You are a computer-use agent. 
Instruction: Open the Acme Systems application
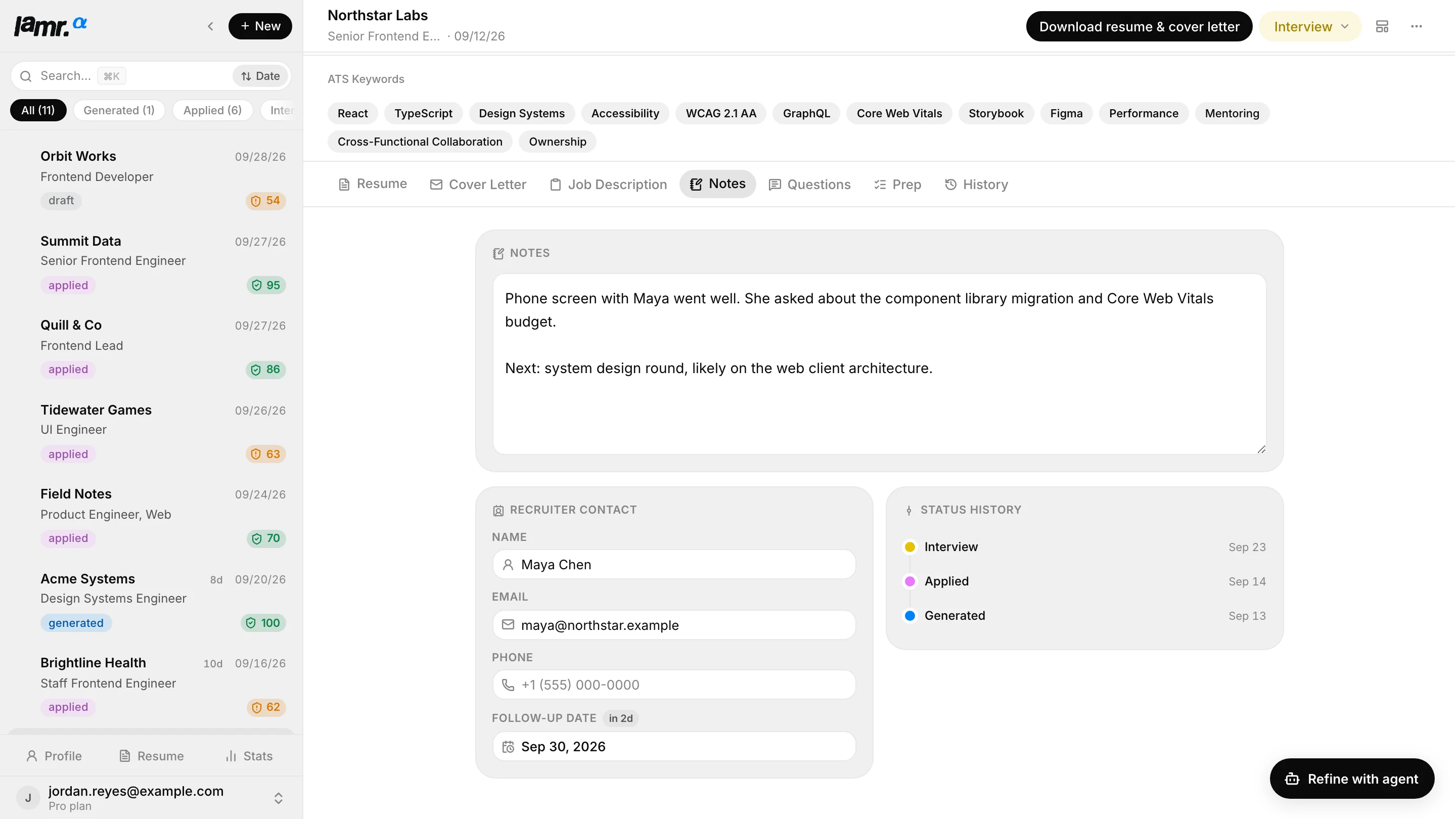coord(152,601)
